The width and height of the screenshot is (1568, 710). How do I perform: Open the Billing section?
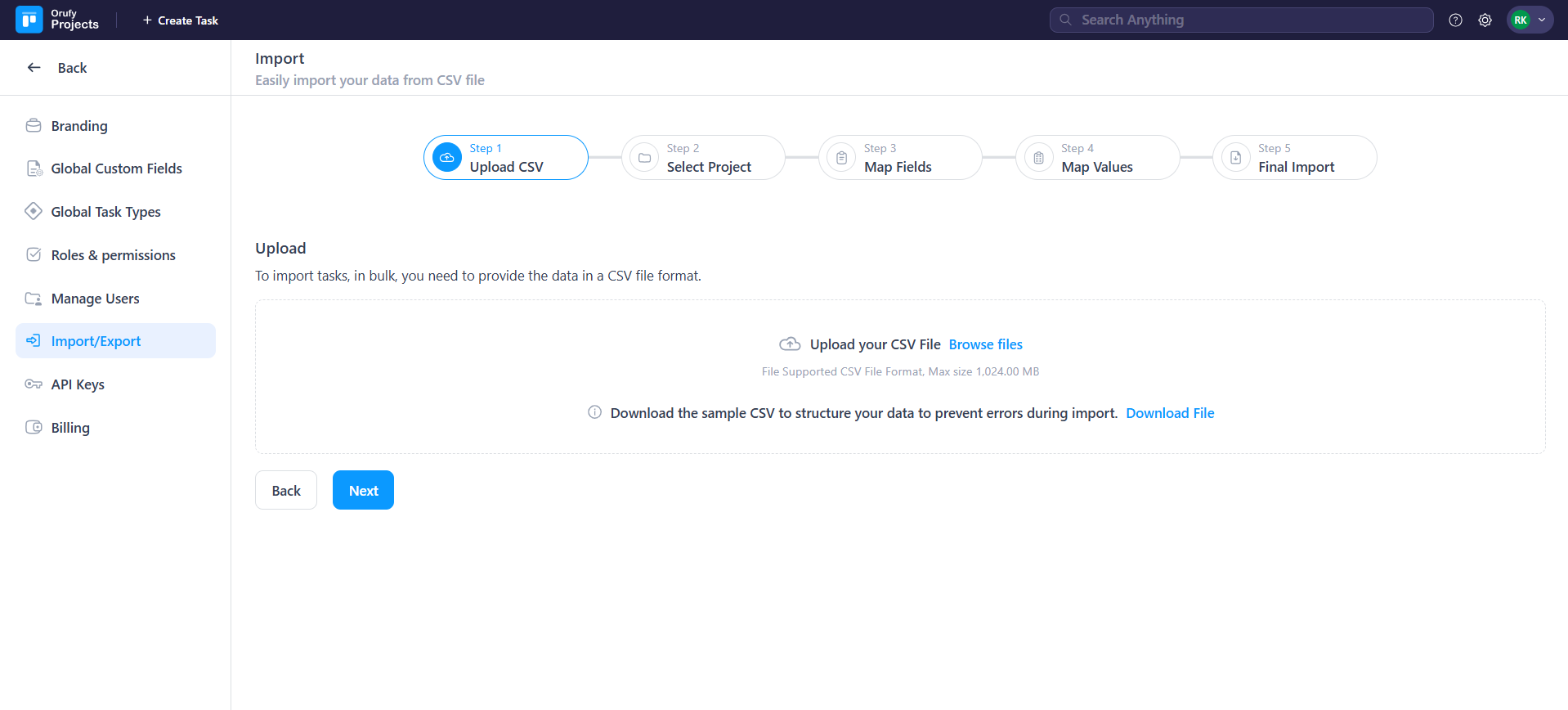tap(70, 428)
